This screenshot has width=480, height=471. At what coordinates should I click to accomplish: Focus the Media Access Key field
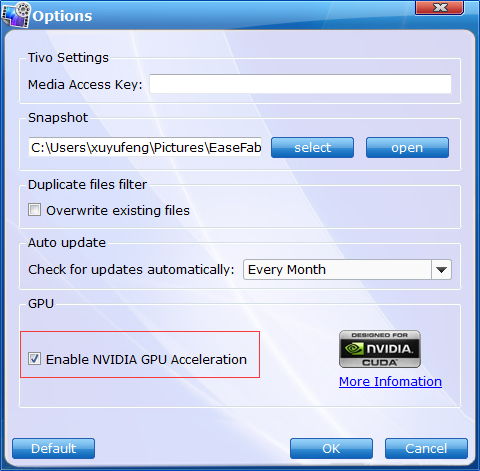pyautogui.click(x=300, y=84)
